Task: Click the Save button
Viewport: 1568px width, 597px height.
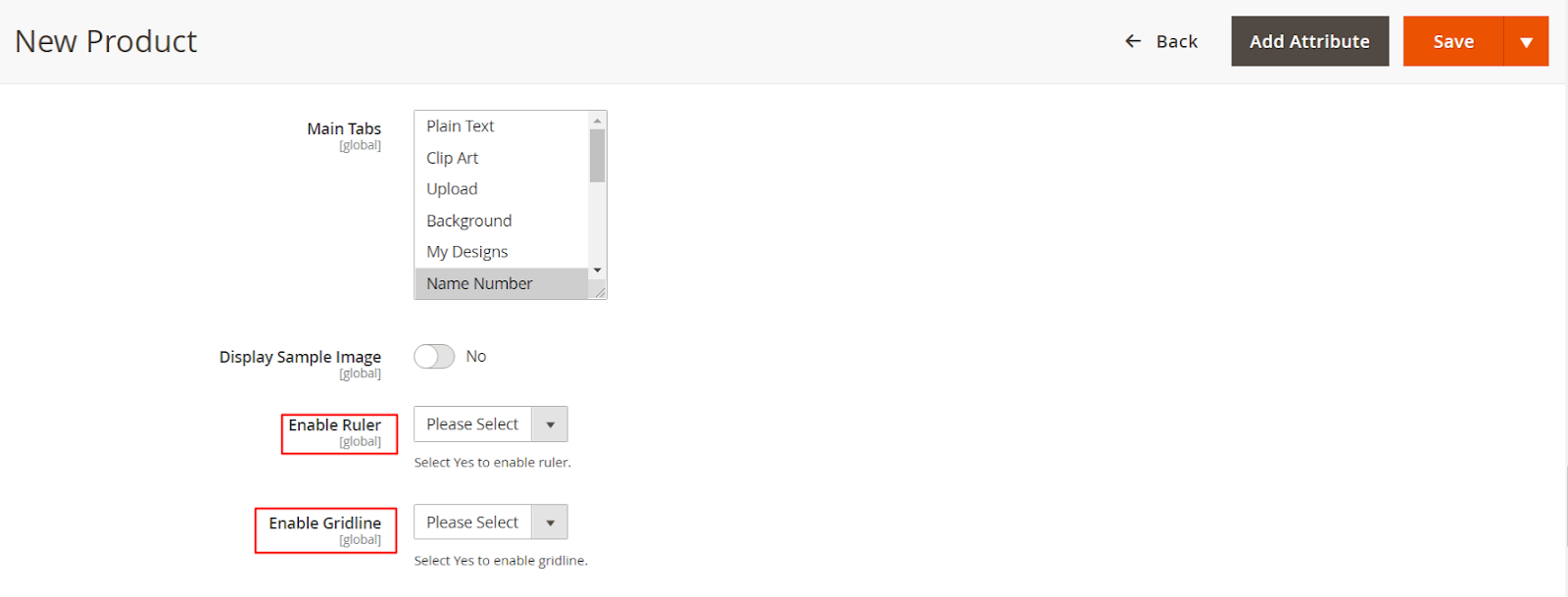Action: [1452, 41]
